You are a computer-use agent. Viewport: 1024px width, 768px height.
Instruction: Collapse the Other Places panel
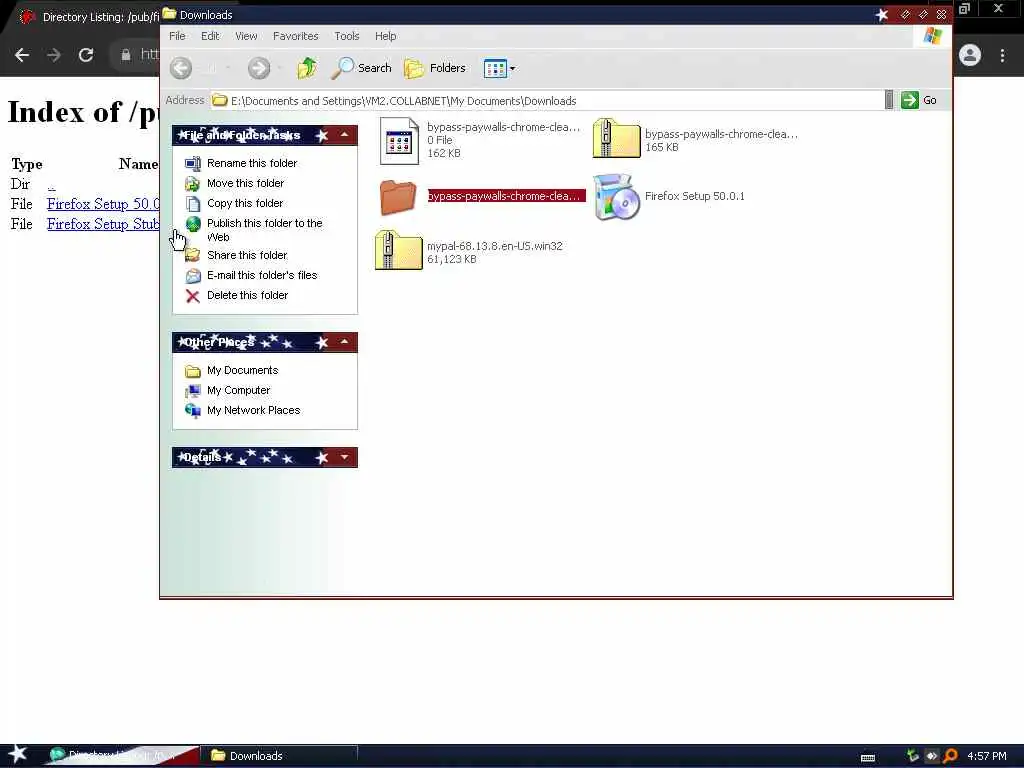[x=344, y=342]
